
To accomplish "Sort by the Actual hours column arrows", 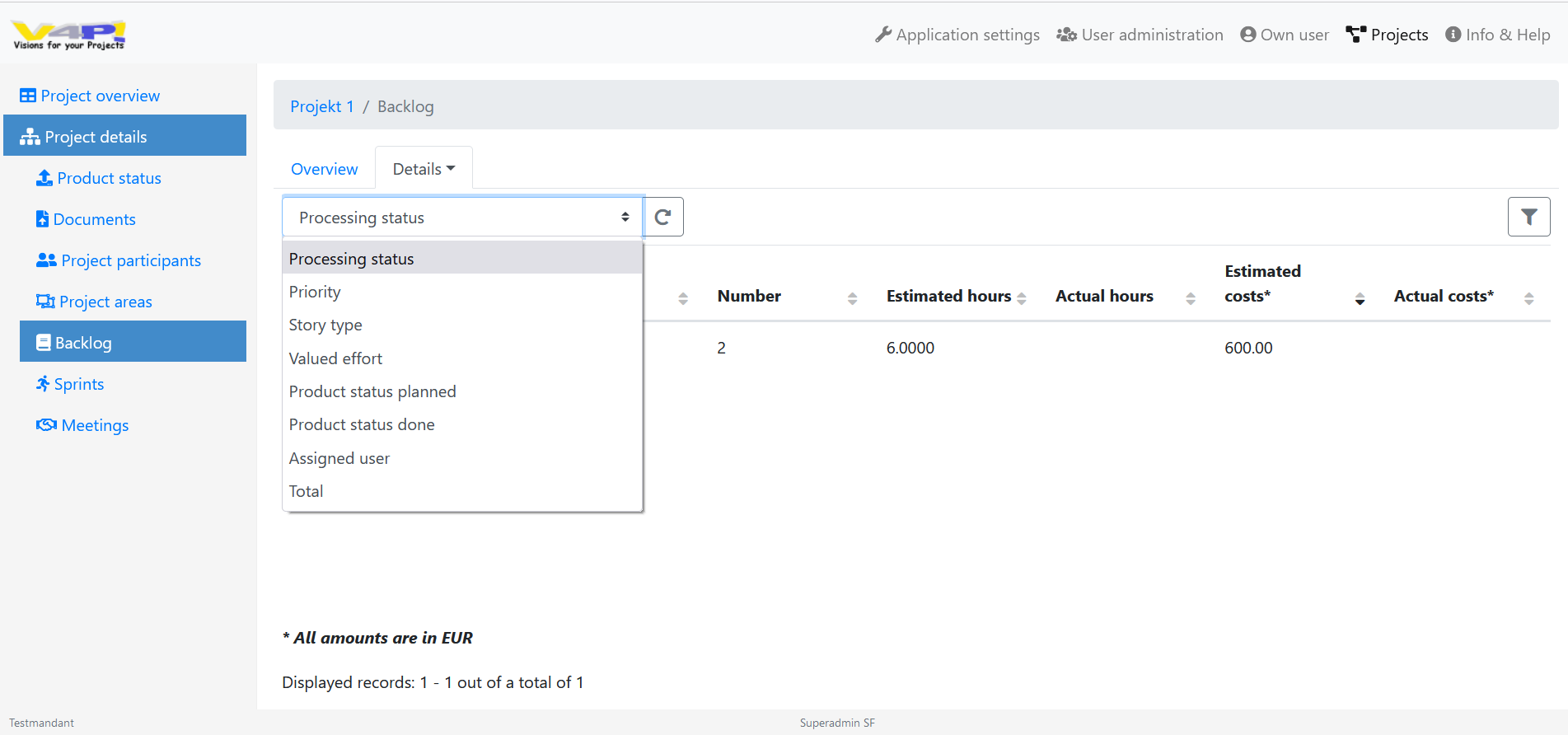I will coord(1191,298).
